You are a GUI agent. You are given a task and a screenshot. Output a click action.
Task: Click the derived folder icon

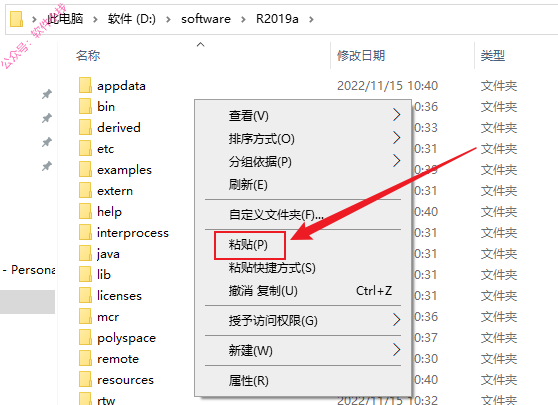[85, 127]
